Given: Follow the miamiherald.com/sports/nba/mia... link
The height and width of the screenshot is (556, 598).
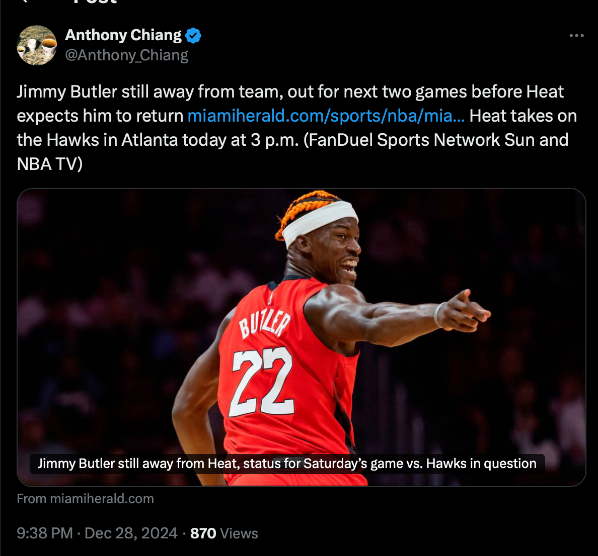Looking at the screenshot, I should (326, 116).
